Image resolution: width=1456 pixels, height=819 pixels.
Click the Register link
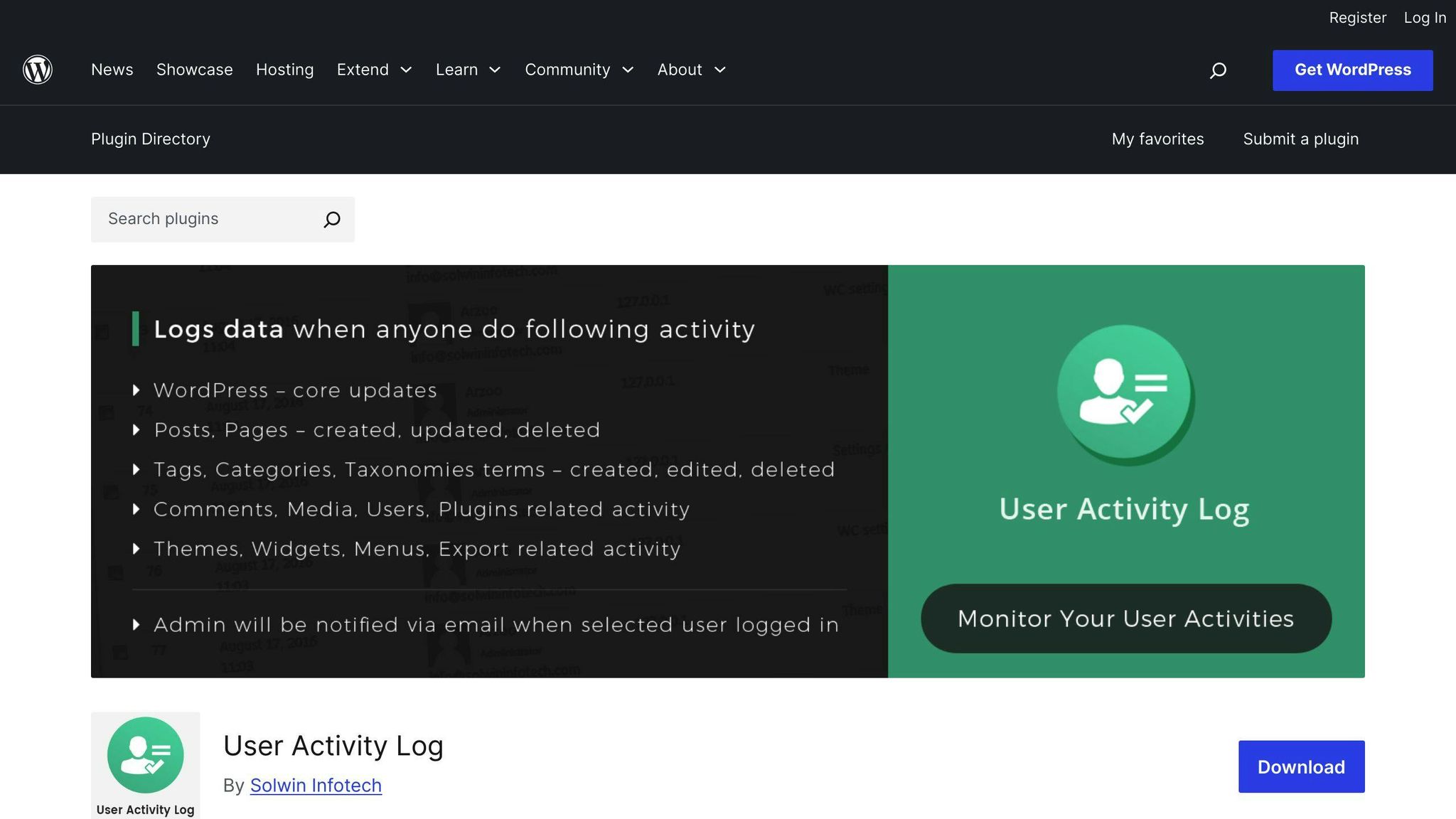pyautogui.click(x=1358, y=18)
